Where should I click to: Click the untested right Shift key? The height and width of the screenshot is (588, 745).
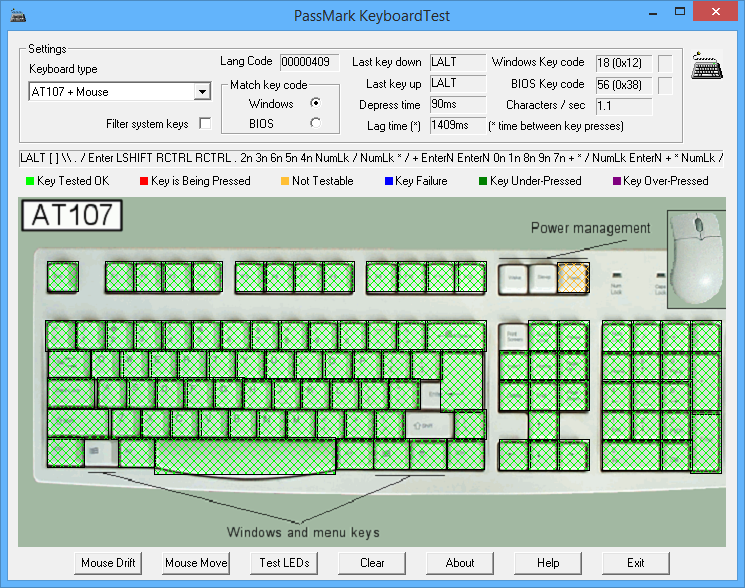coord(430,425)
